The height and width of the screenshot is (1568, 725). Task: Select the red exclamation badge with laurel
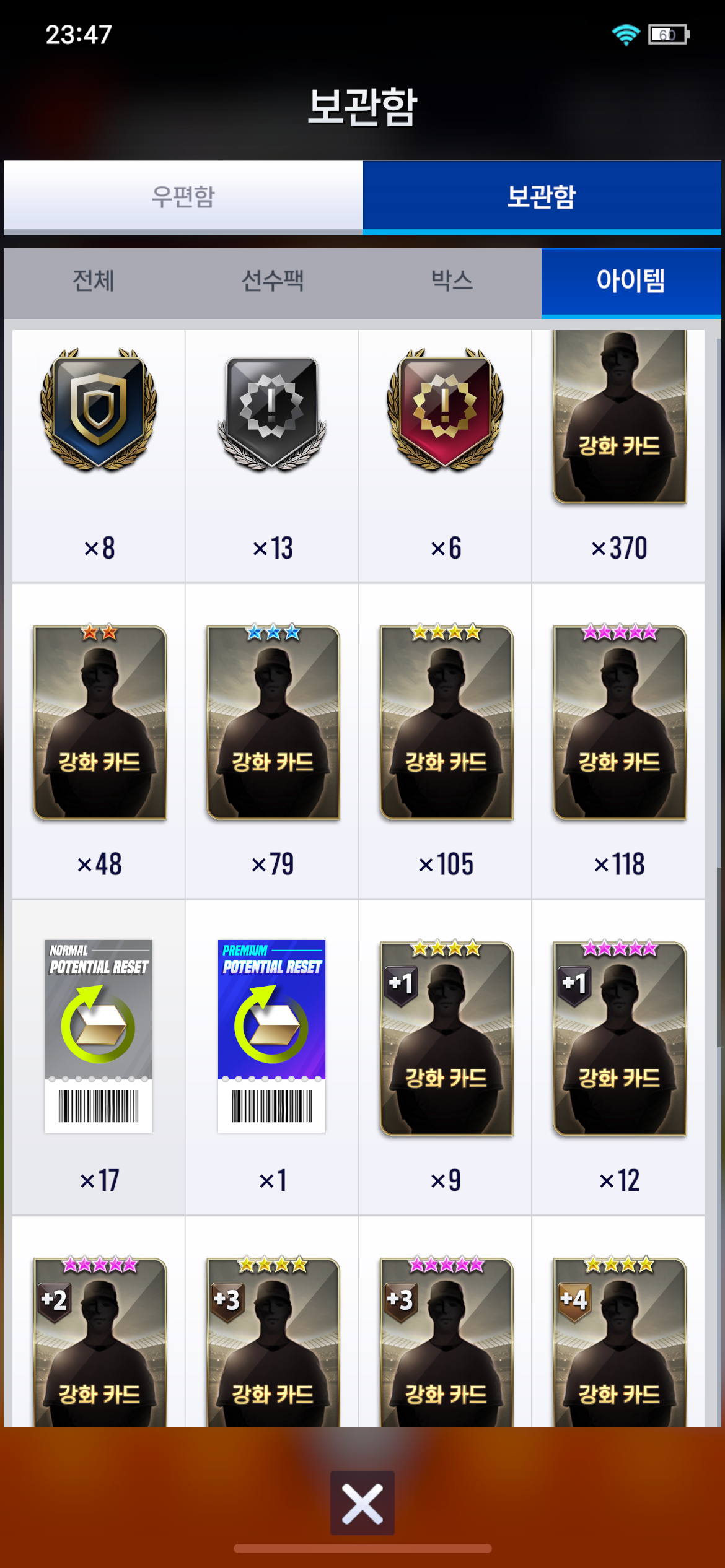(445, 456)
